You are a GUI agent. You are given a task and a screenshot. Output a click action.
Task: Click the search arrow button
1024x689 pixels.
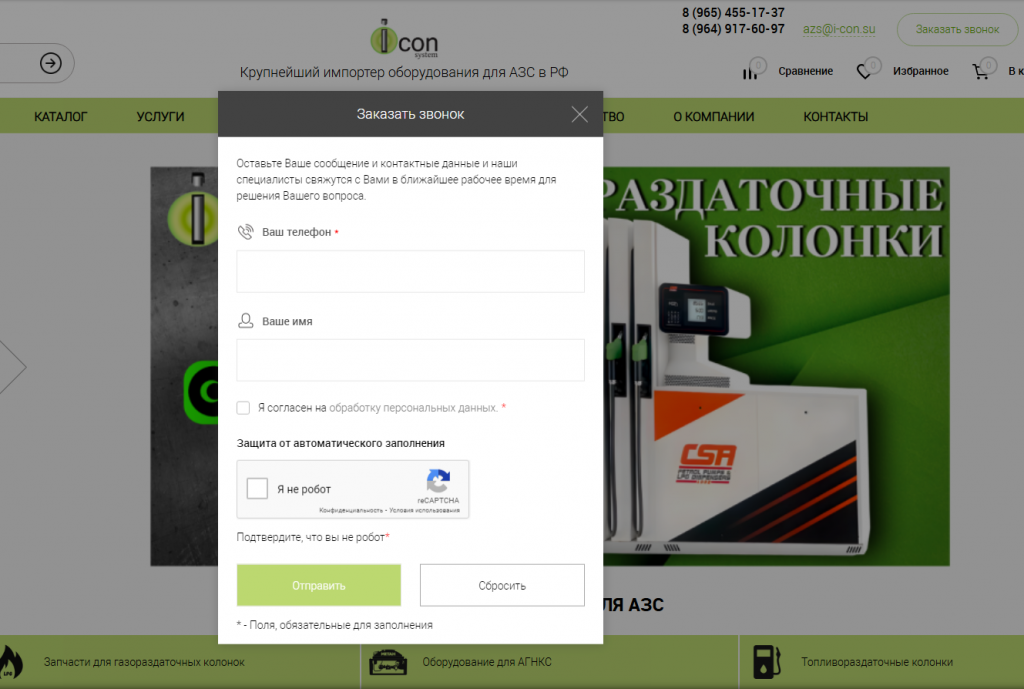(x=51, y=63)
